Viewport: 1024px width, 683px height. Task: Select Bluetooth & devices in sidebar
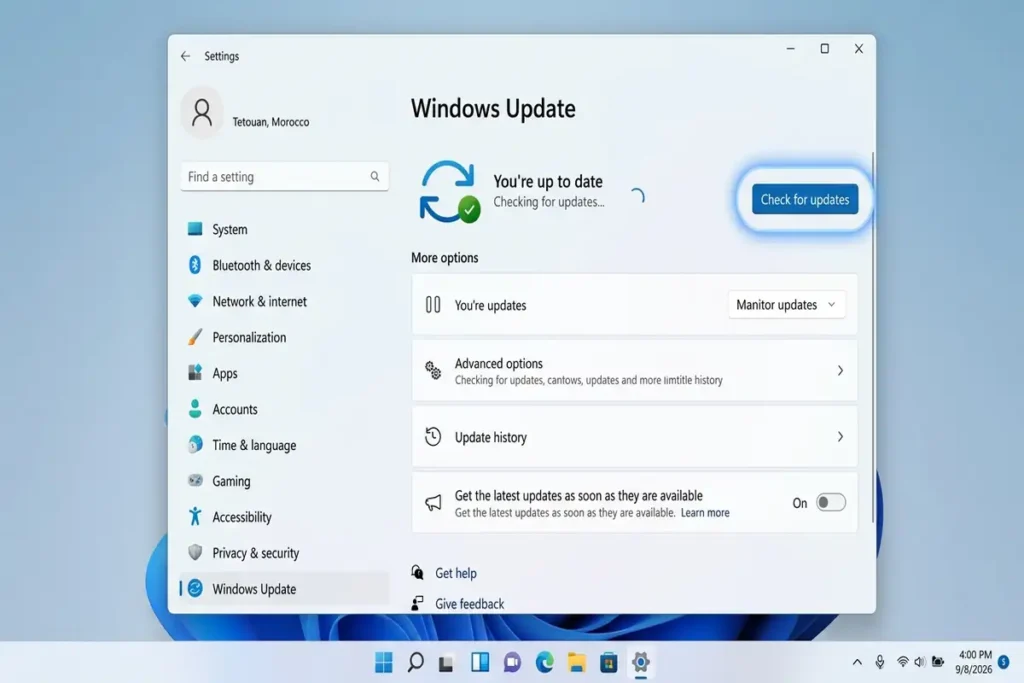click(x=284, y=265)
